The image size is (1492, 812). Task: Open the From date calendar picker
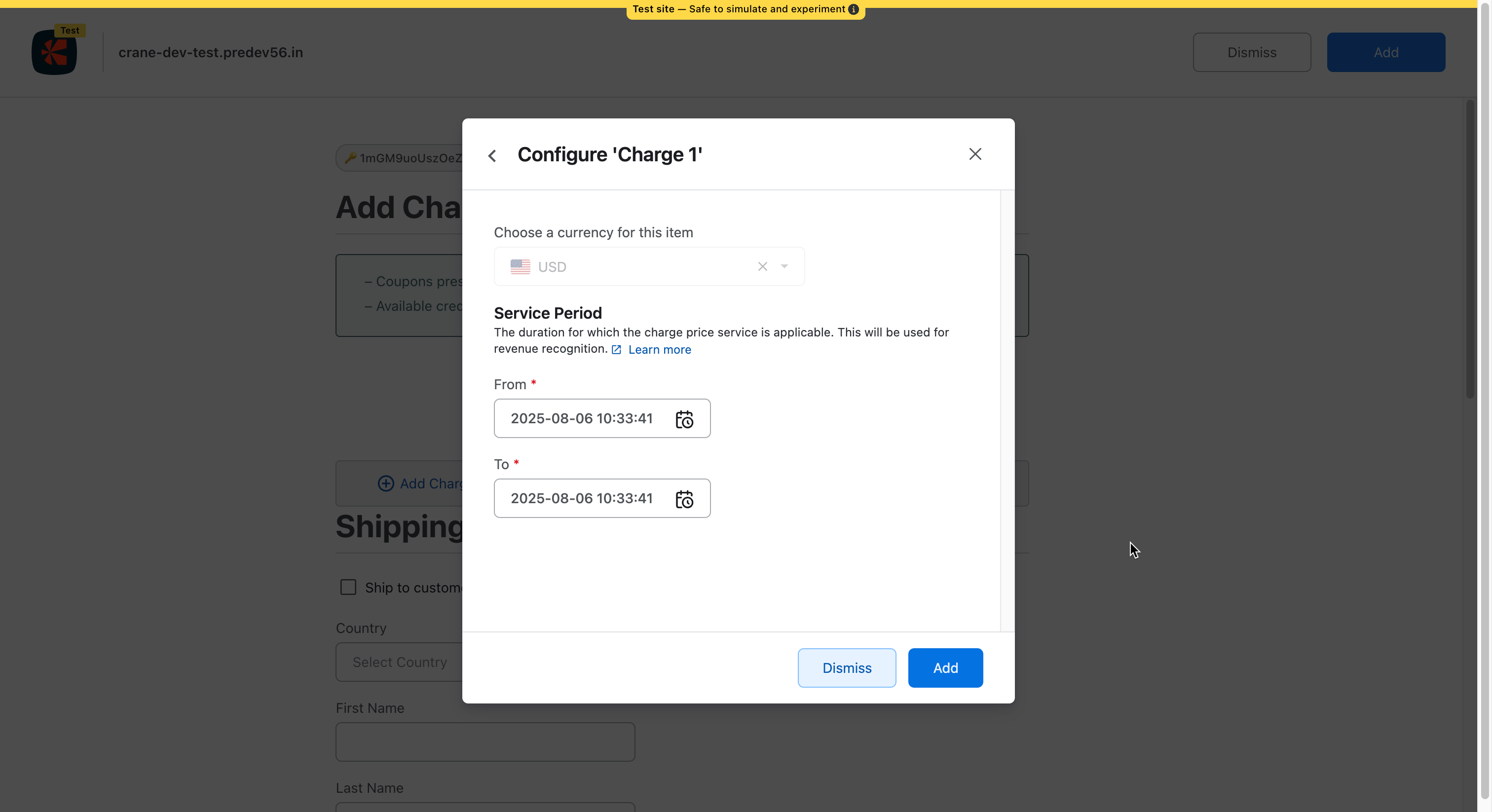[684, 419]
